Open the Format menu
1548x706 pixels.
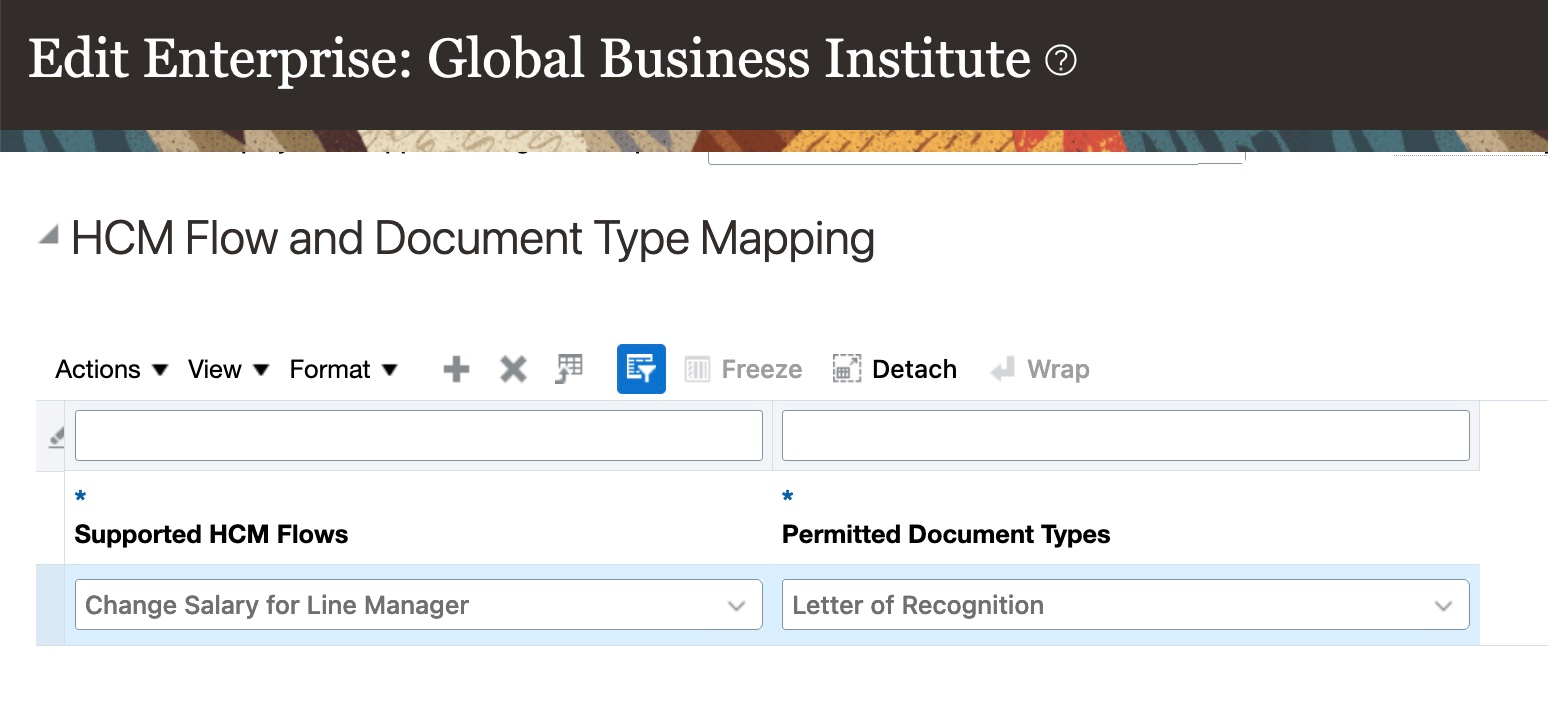pyautogui.click(x=343, y=370)
